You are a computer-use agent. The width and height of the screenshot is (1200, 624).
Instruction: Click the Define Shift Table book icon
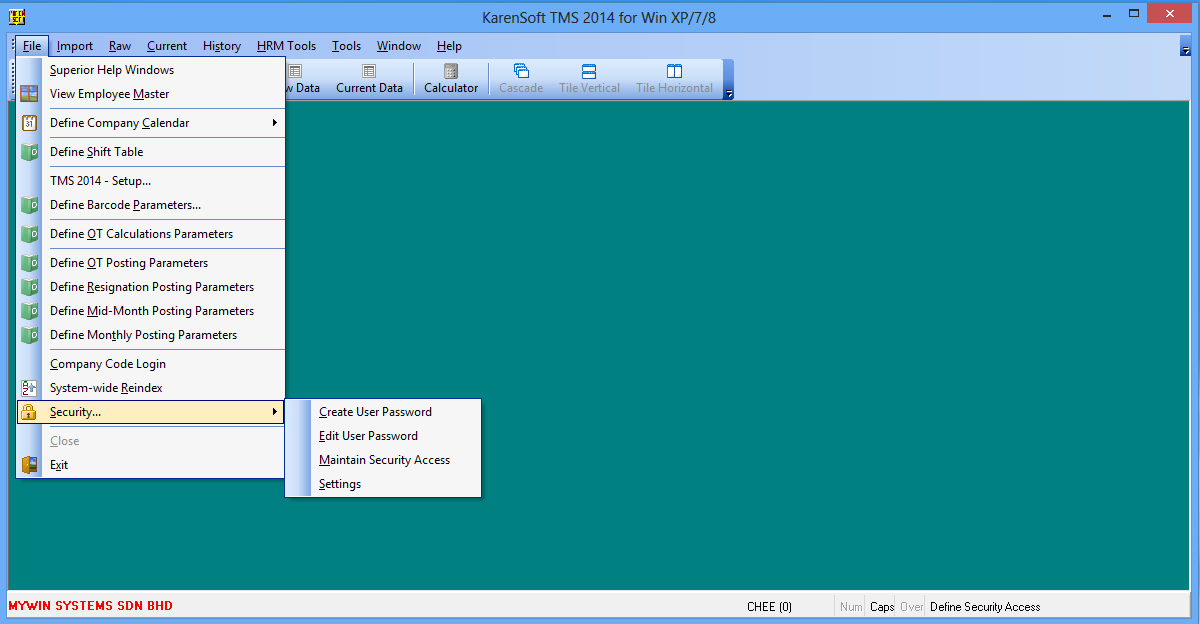29,152
